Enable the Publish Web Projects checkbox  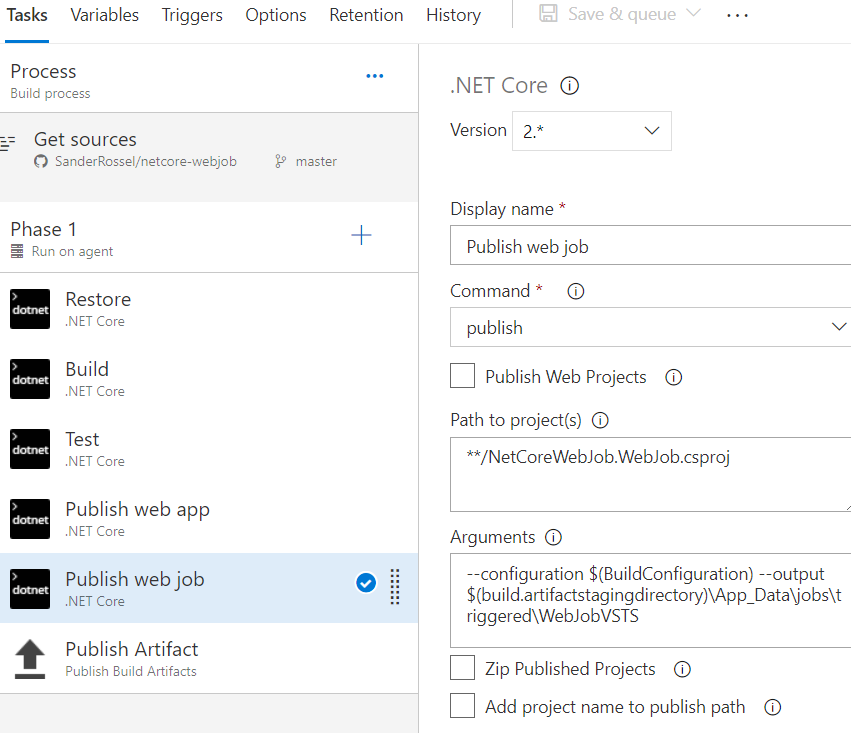pos(462,376)
